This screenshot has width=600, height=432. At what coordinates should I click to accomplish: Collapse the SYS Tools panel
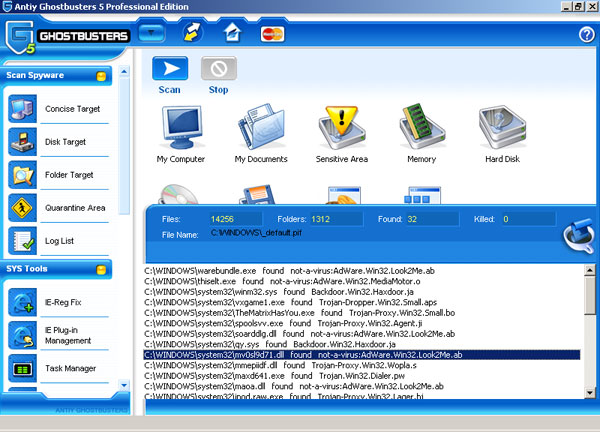click(101, 270)
